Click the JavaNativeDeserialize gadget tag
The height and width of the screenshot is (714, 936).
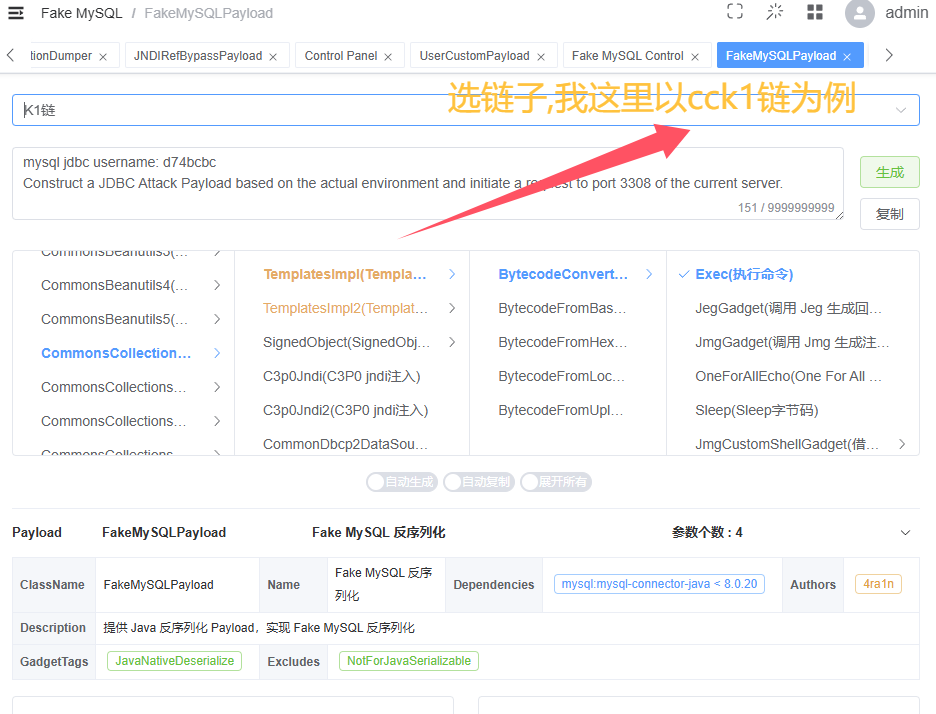[174, 661]
